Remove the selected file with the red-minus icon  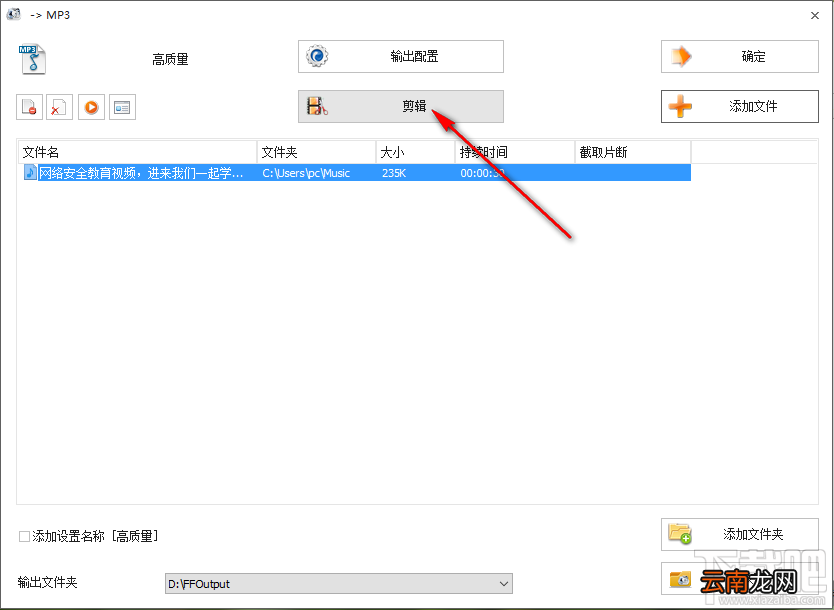pos(29,107)
